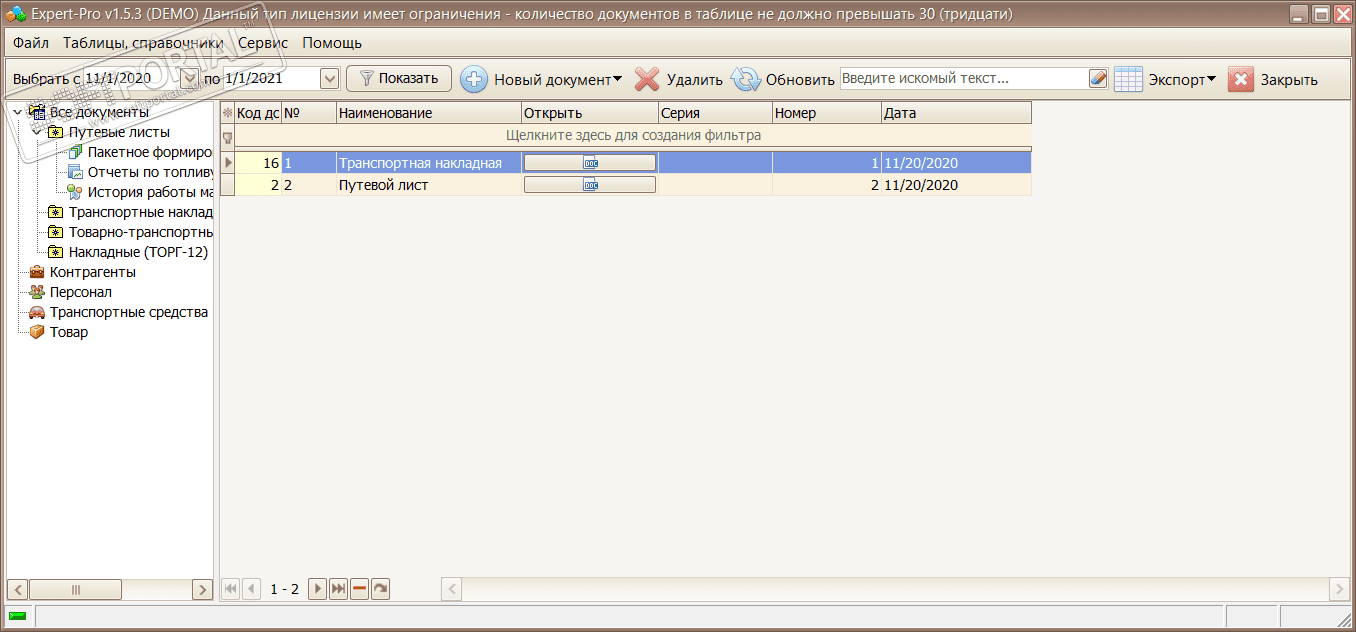Open the Экспорт dropdown arrow
Viewport: 1356px width, 632px height.
pyautogui.click(x=1211, y=79)
